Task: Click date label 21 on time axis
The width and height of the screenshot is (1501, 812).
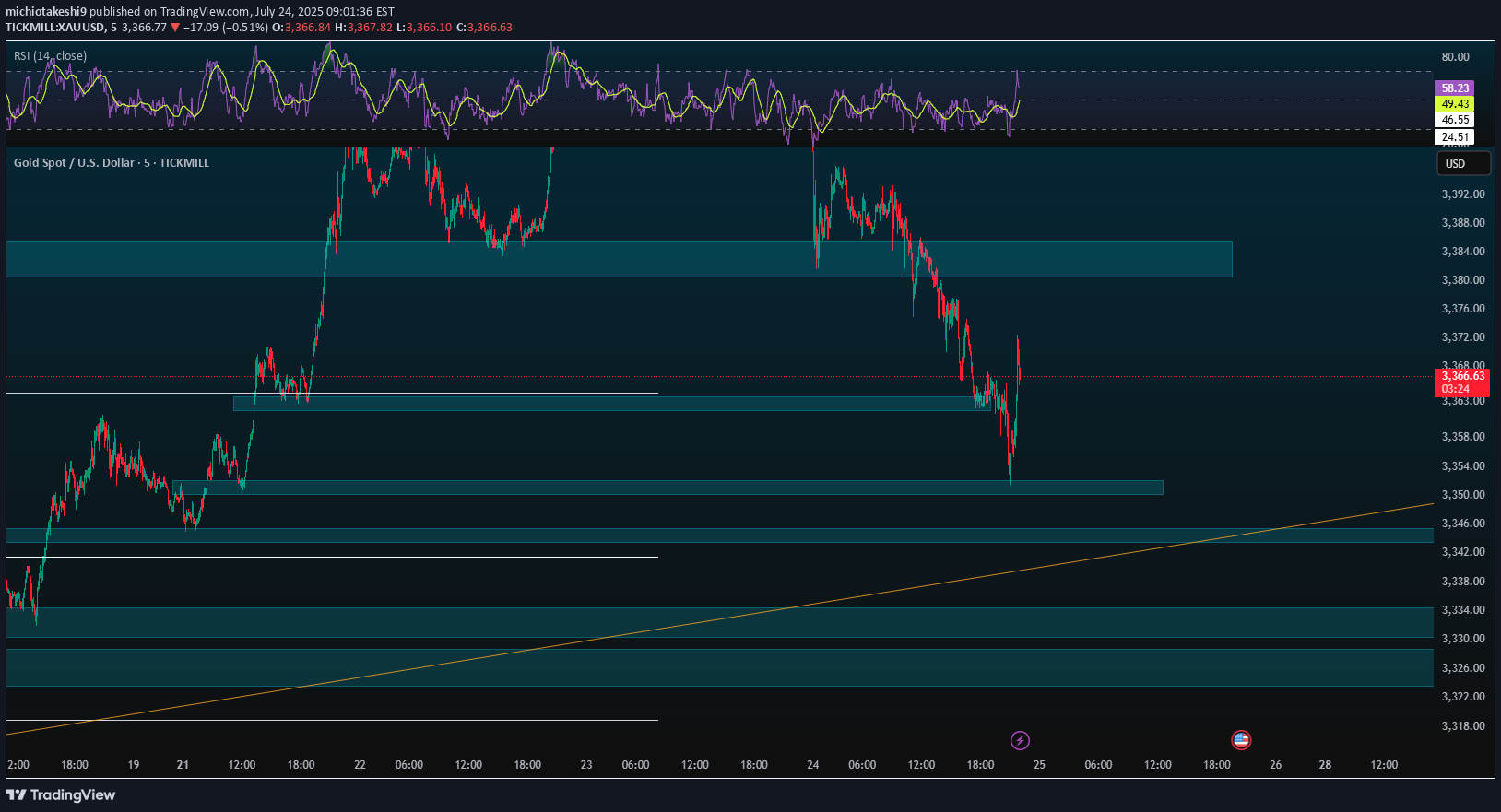Action: [183, 765]
